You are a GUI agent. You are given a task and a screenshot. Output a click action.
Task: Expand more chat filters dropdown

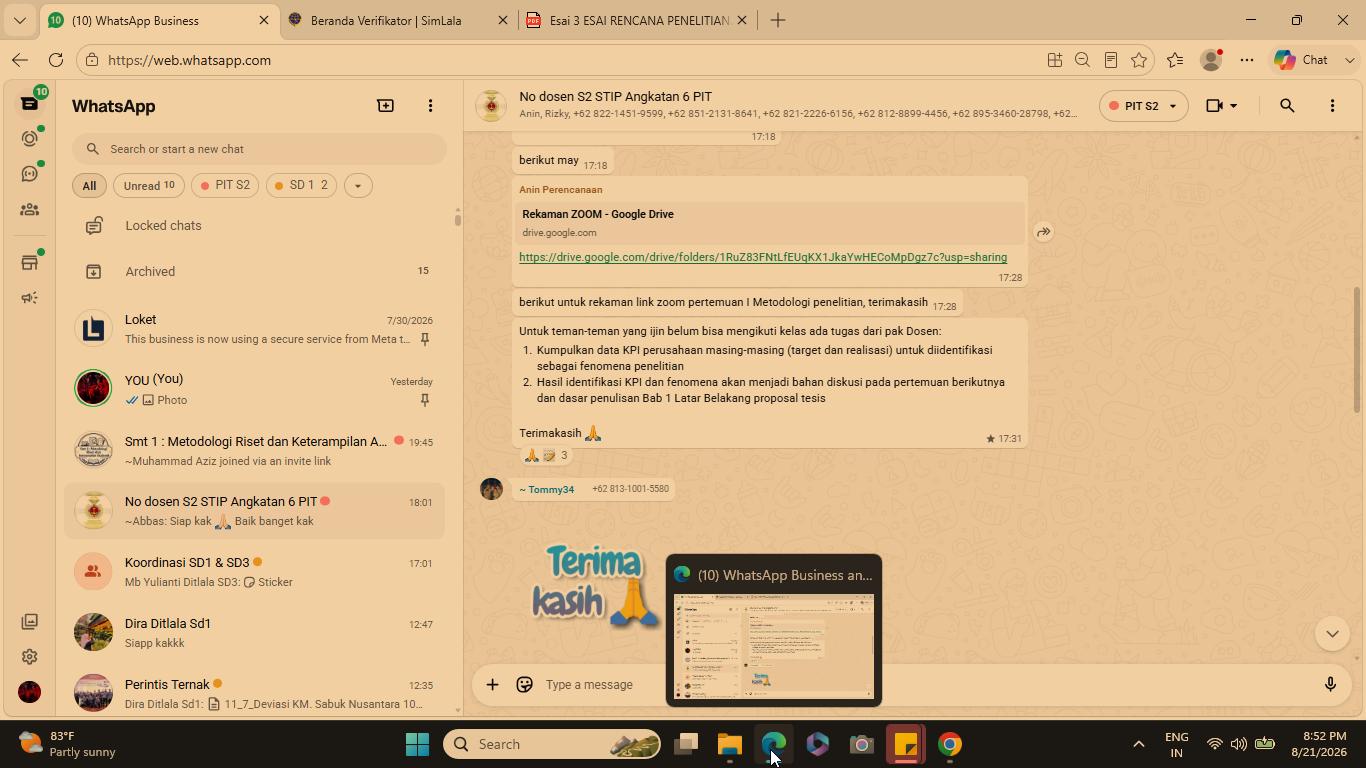coord(358,185)
